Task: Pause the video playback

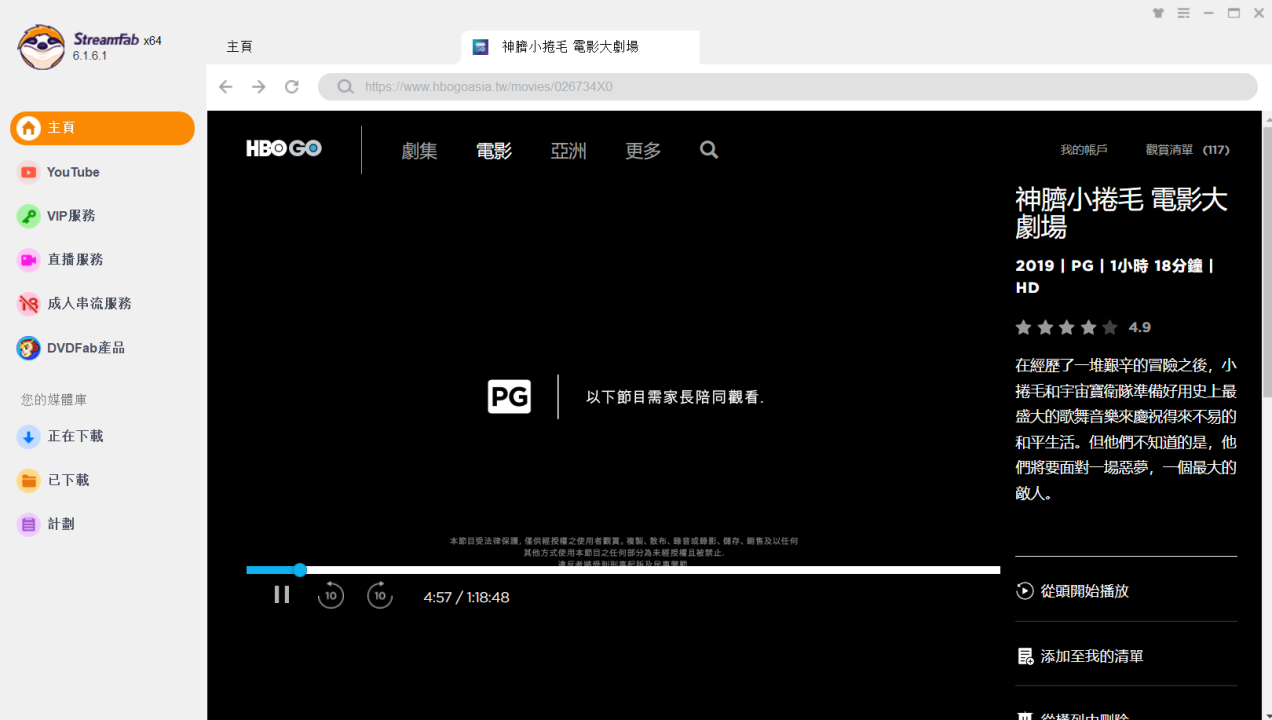Action: click(x=282, y=595)
